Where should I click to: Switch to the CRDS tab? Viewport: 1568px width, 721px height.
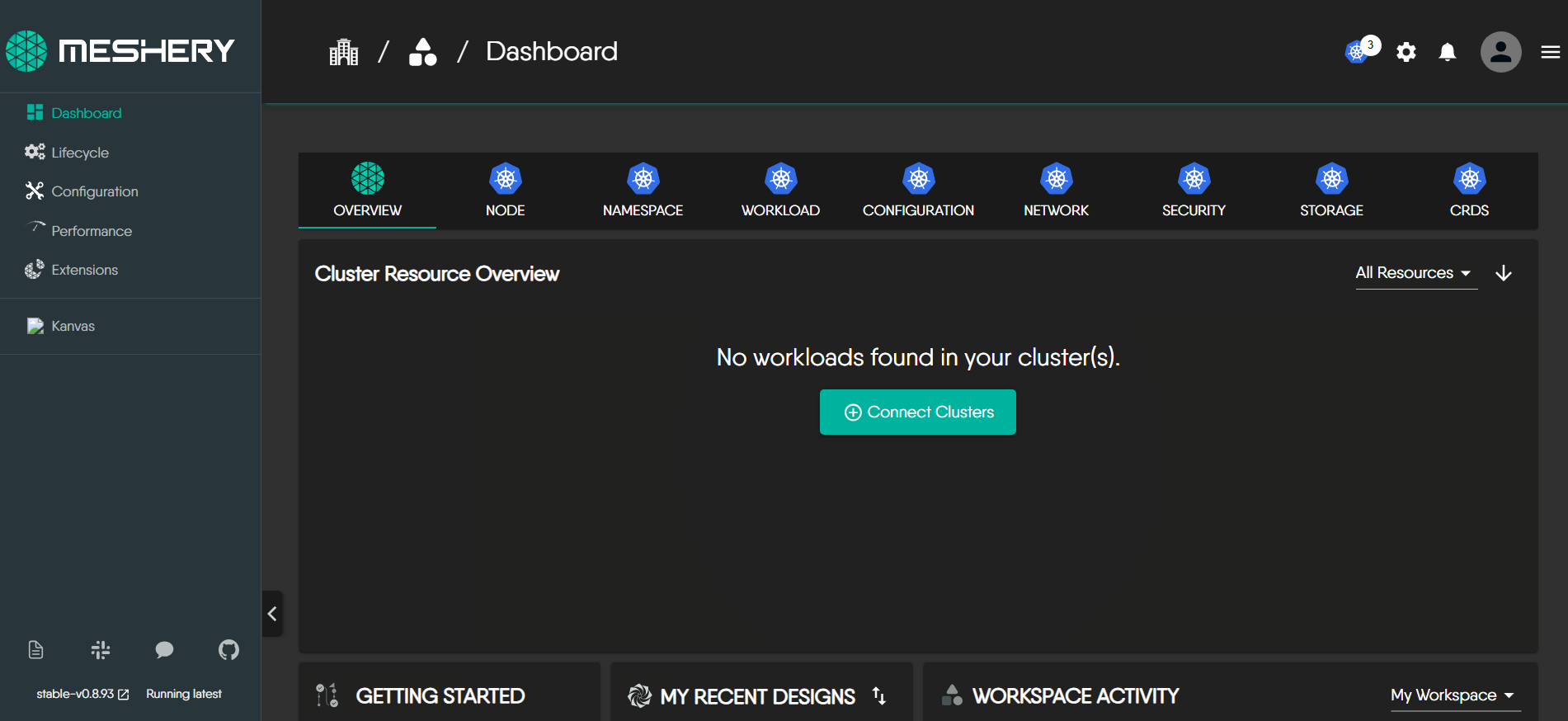click(1470, 191)
